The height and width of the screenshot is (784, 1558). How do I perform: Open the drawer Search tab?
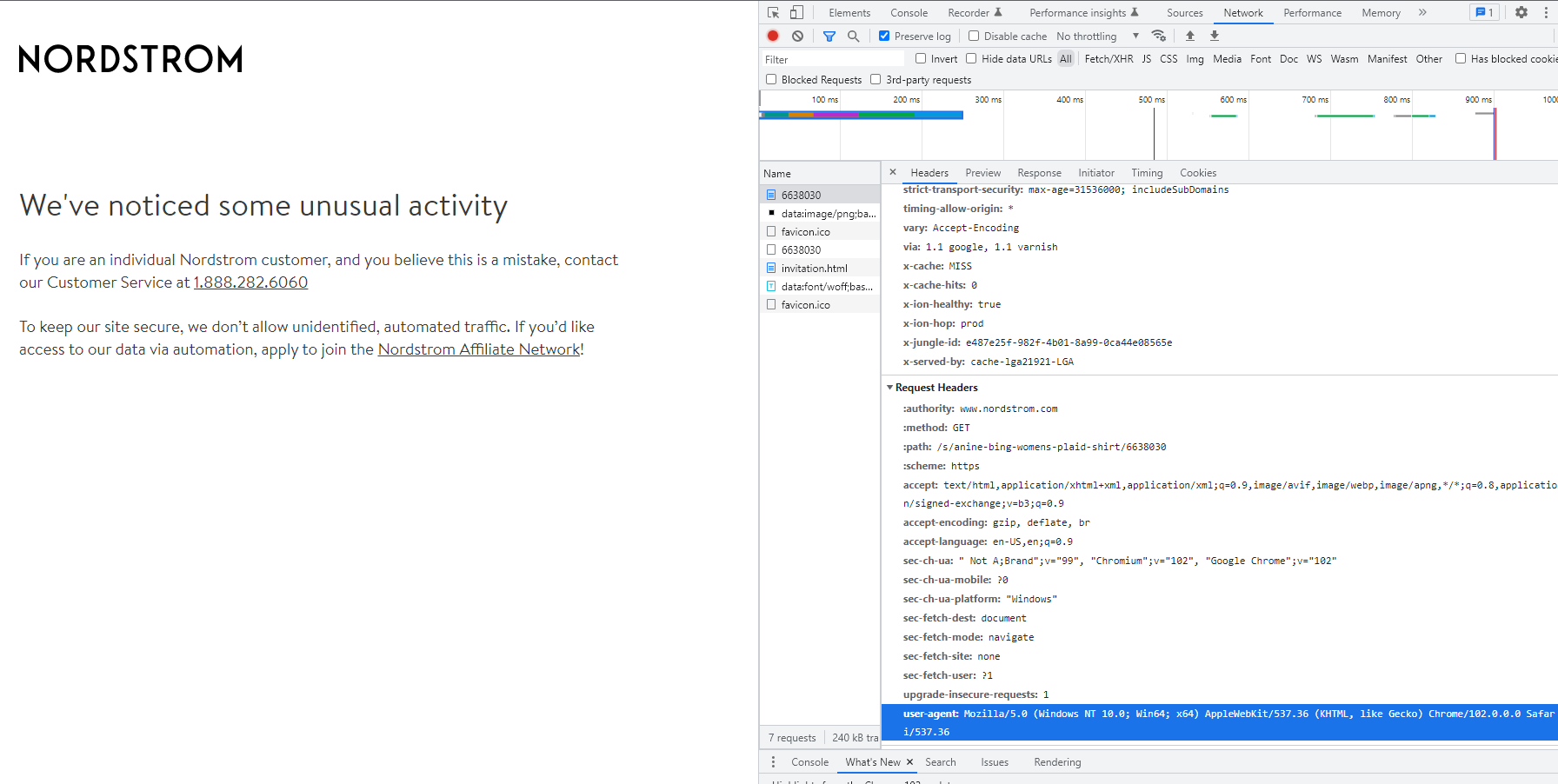(x=940, y=762)
